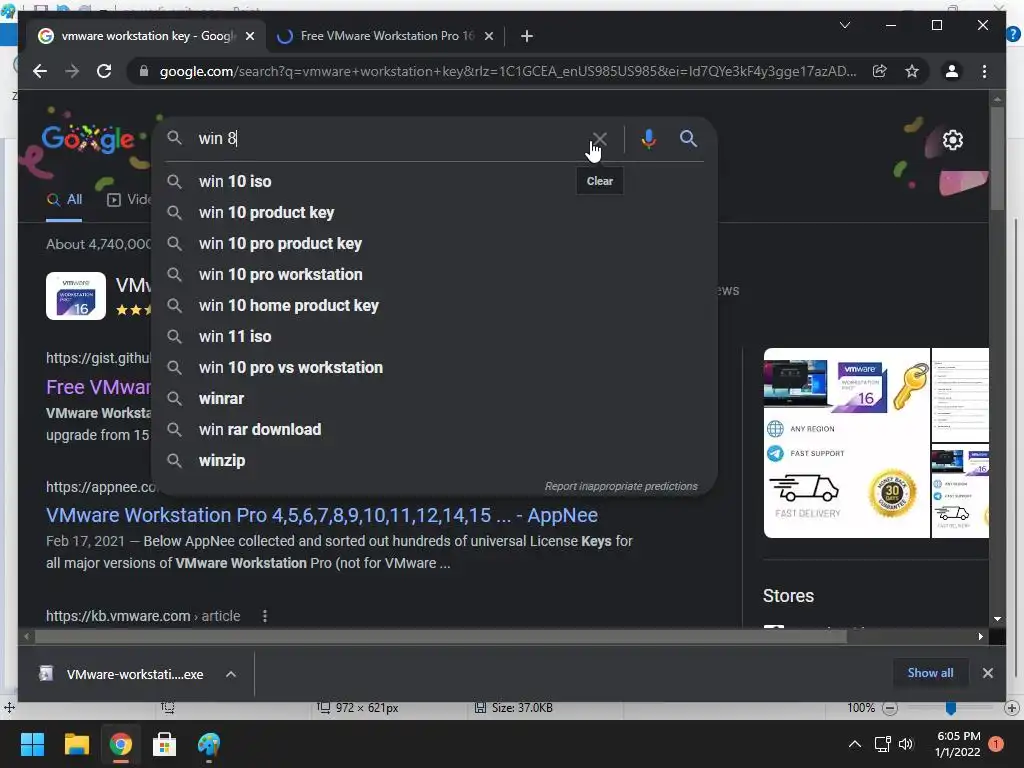Open Google quick settings gear
This screenshot has width=1024, height=768.
tap(953, 140)
